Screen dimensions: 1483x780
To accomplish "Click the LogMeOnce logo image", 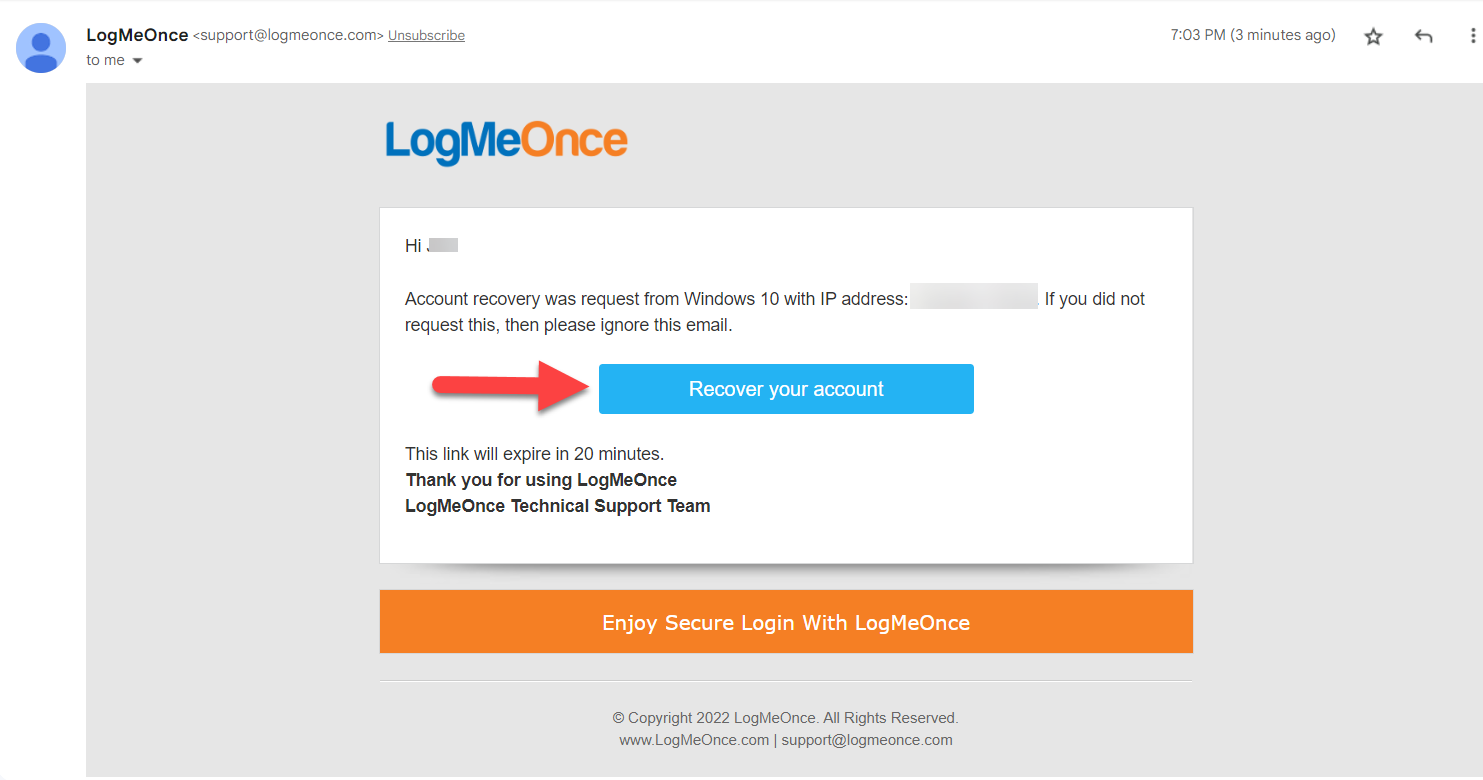I will (506, 142).
